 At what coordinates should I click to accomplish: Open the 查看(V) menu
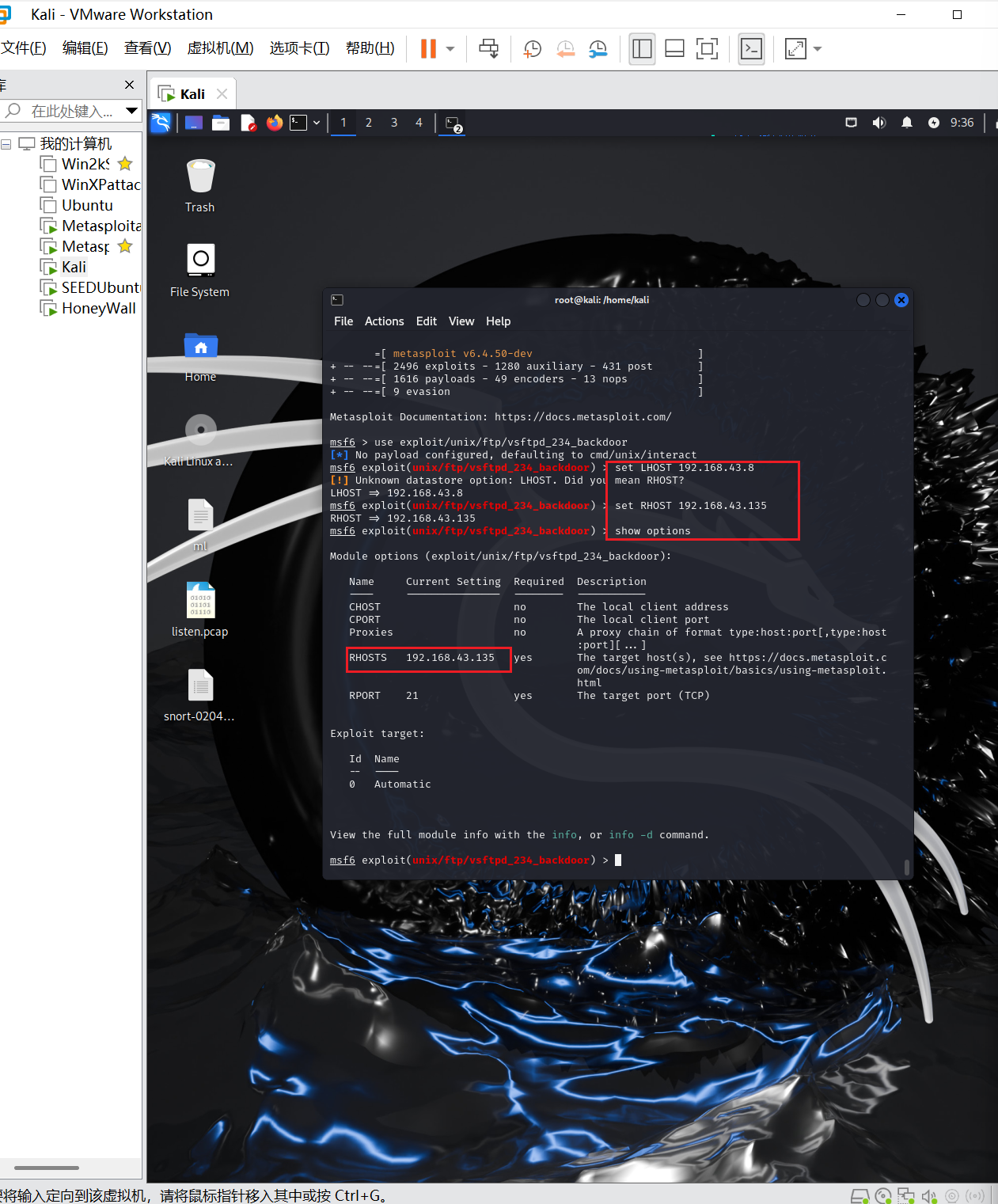point(147,48)
